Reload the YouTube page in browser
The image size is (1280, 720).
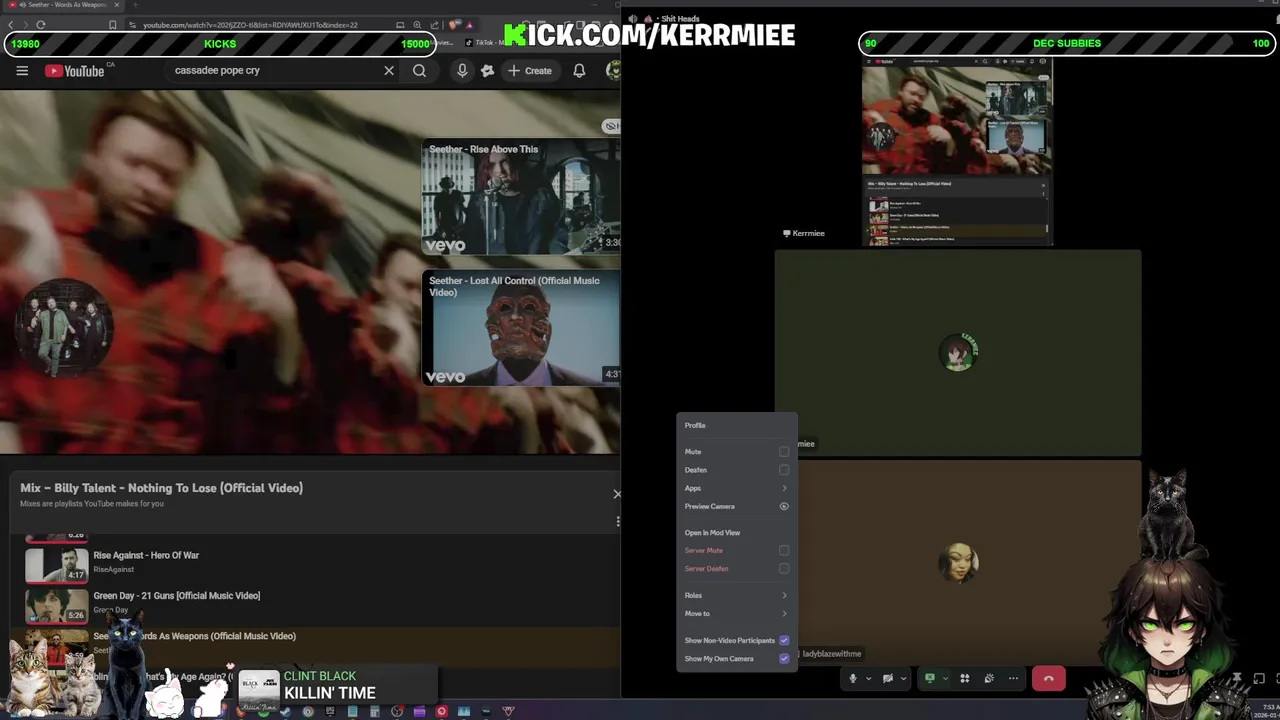coord(40,24)
